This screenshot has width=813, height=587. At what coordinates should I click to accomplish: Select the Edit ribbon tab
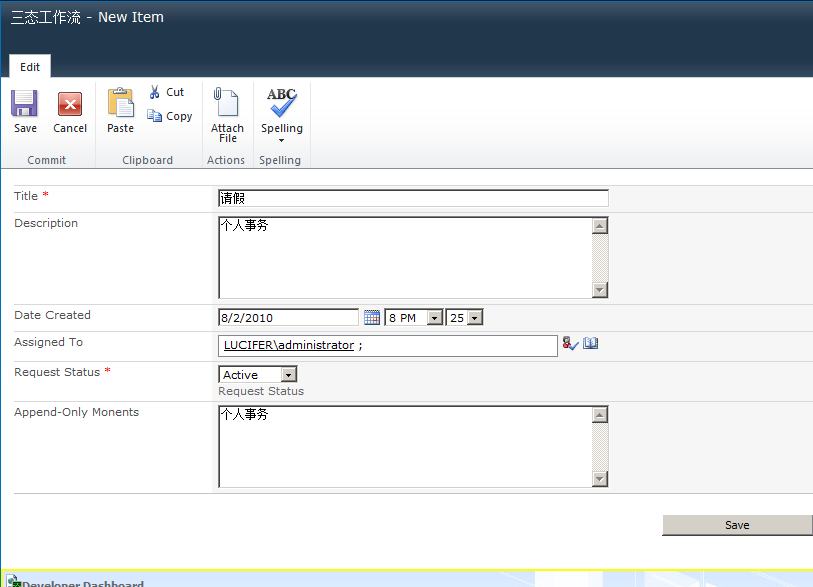coord(30,67)
